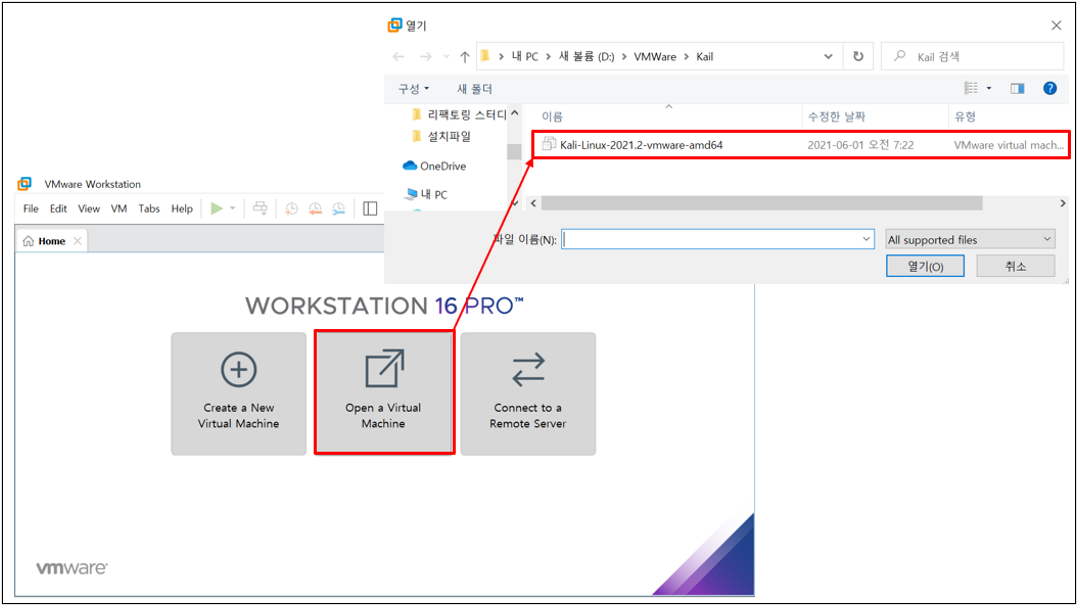The width and height of the screenshot is (1079, 605).
Task: Close the Home tab
Action: [x=78, y=241]
